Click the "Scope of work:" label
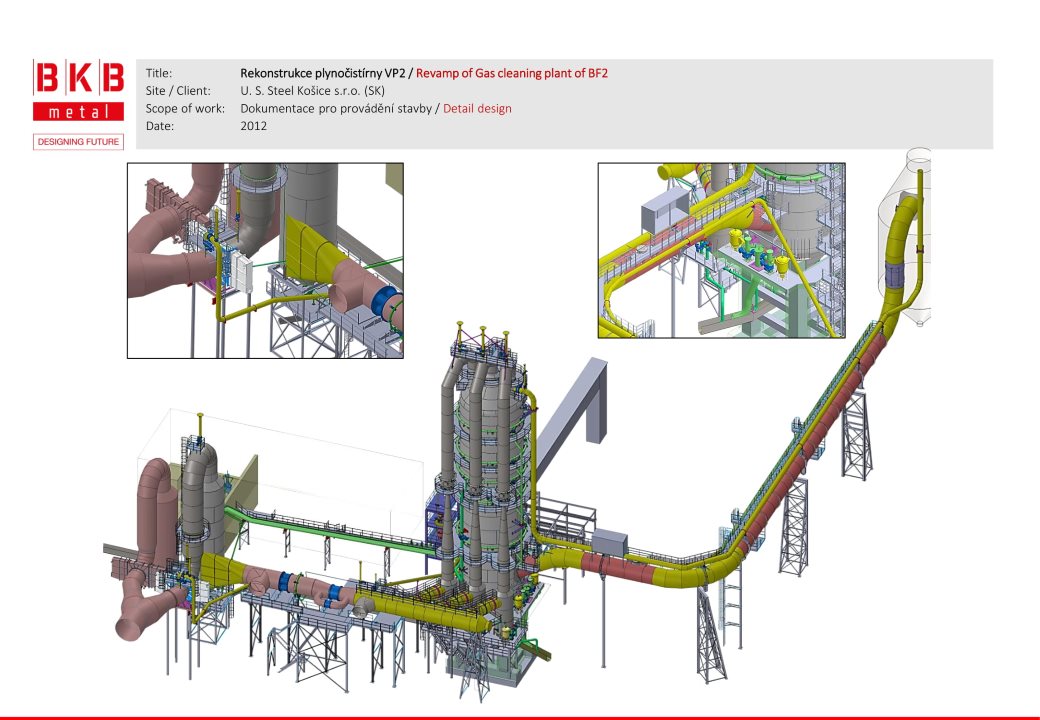This screenshot has width=1040, height=720. [x=185, y=108]
